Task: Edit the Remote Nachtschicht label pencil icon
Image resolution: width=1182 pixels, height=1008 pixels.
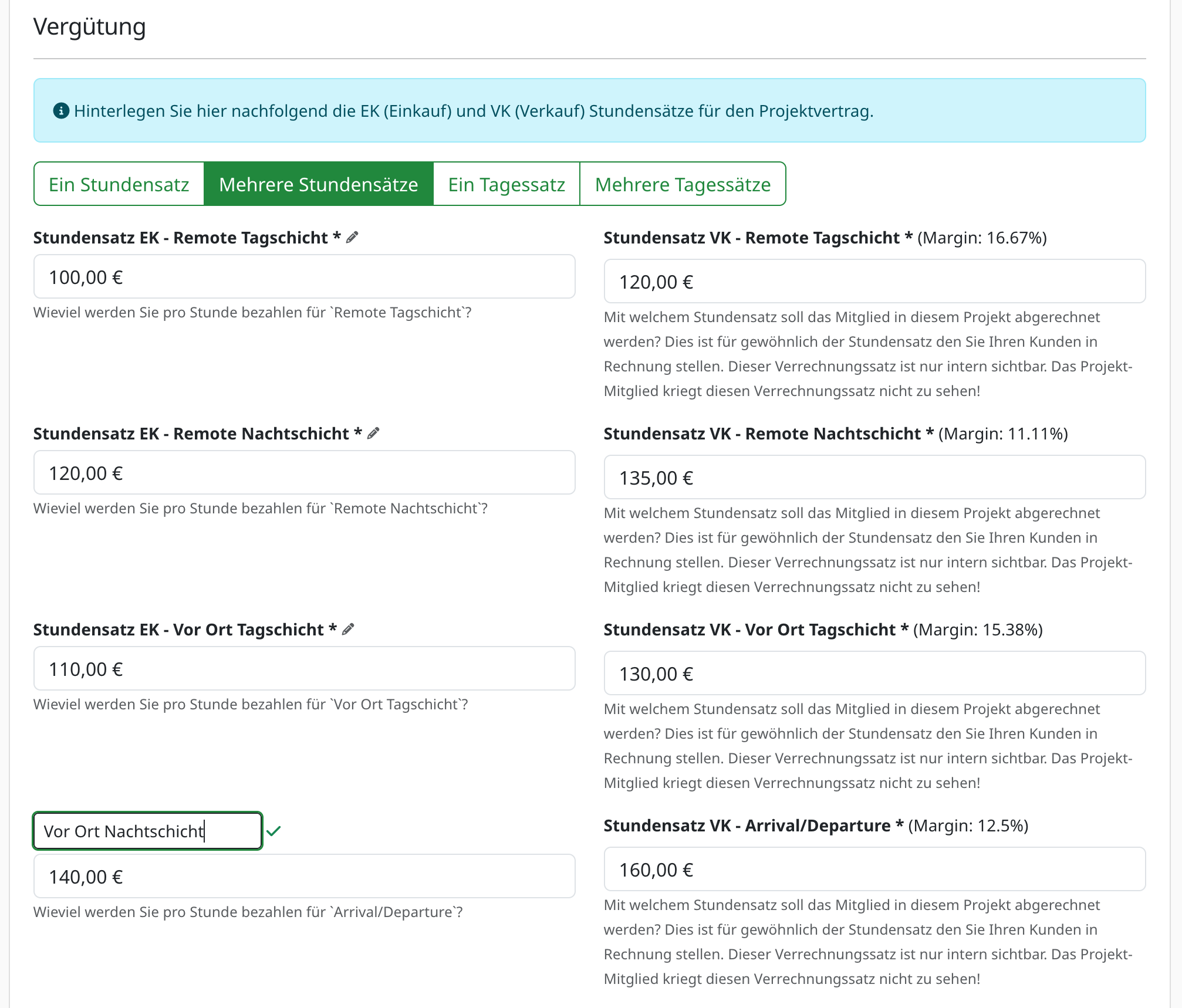Action: click(373, 434)
